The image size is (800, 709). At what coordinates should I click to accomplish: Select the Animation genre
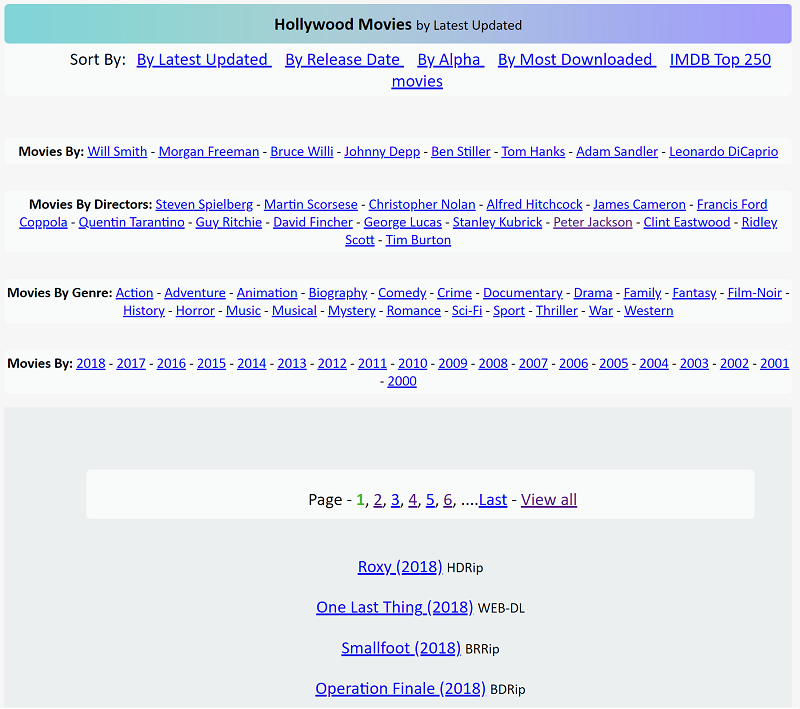point(267,293)
